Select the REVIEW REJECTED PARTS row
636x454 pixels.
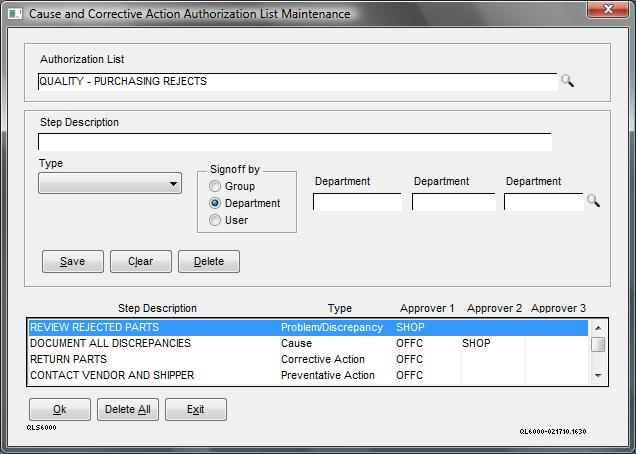[308, 327]
